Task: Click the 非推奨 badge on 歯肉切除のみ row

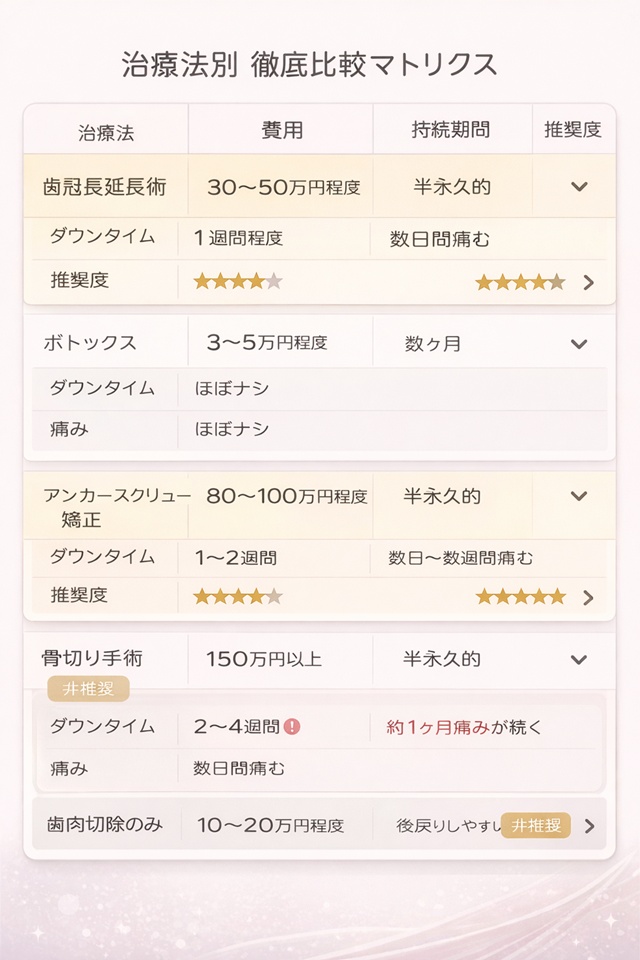Action: click(x=534, y=826)
